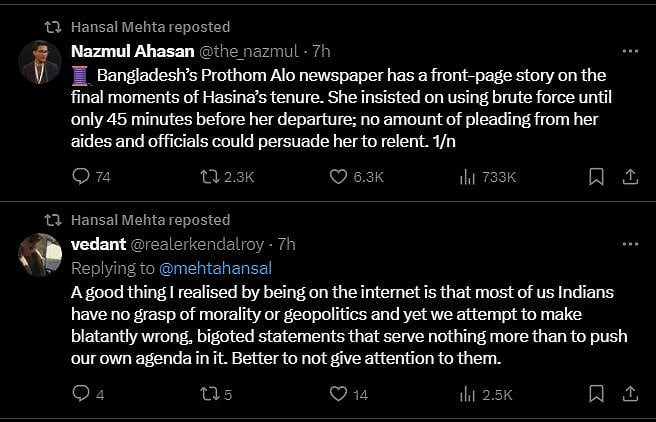Open more options menu for vedant's tweet

[630, 243]
